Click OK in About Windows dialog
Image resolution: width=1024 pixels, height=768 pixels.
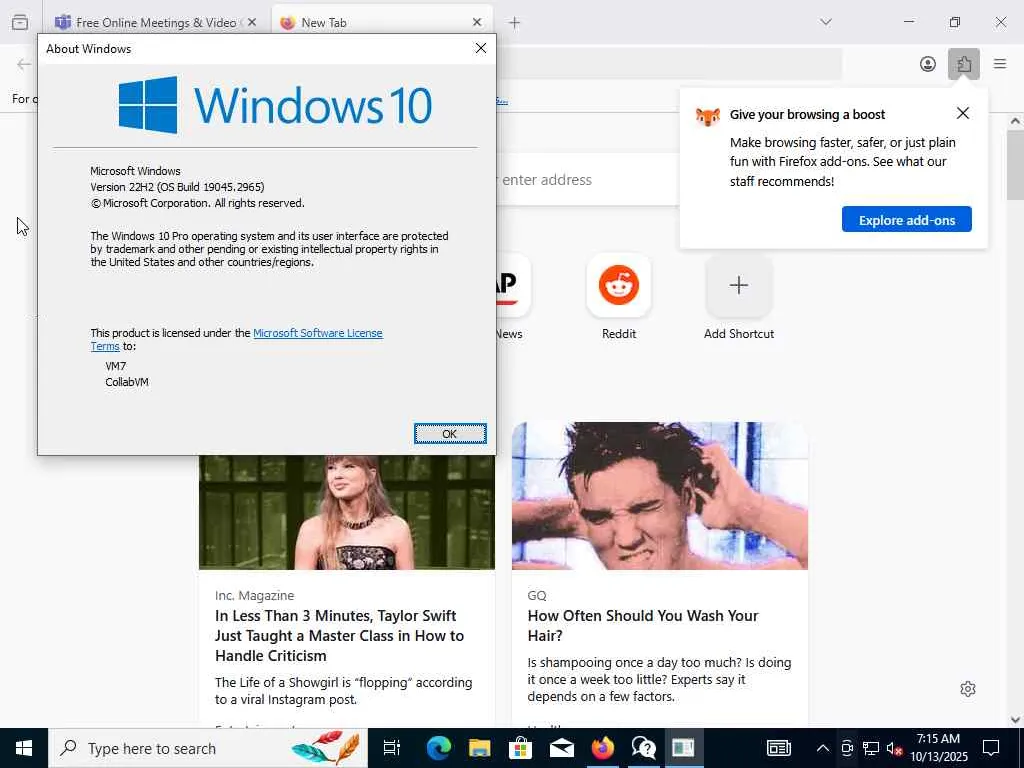click(450, 434)
